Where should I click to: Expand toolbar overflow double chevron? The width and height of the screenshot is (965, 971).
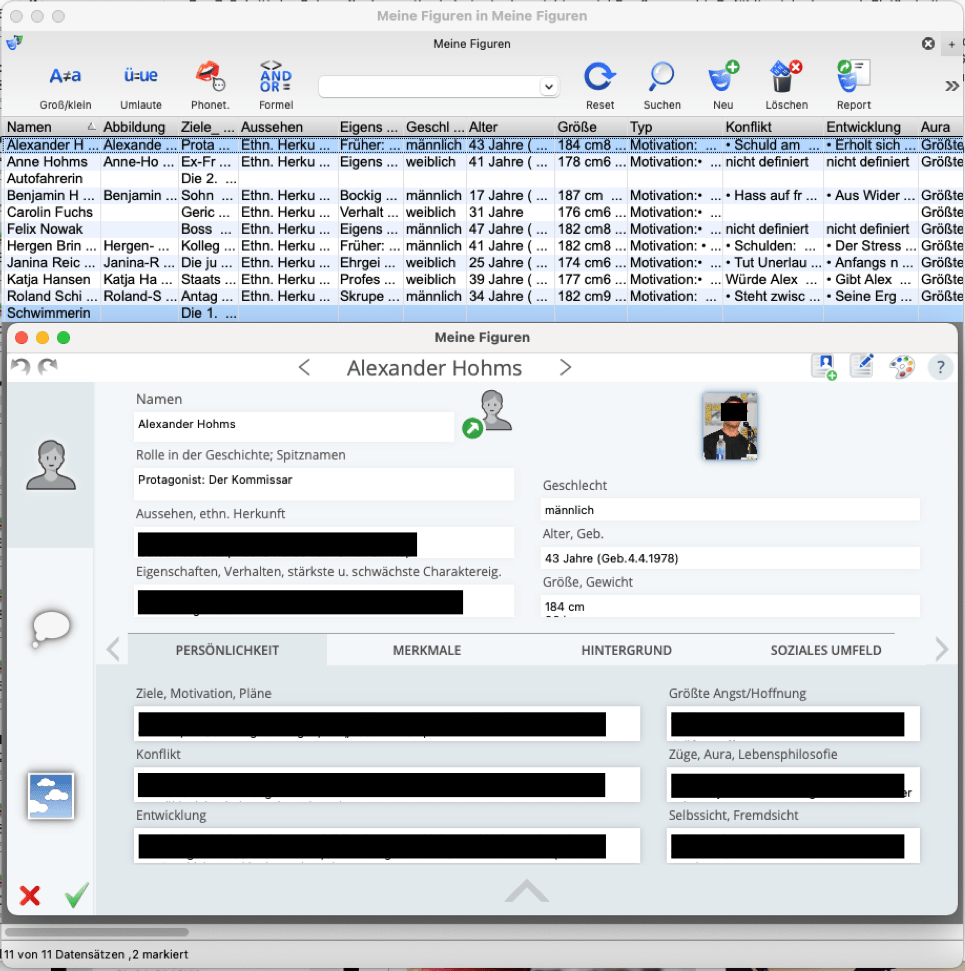pos(951,86)
